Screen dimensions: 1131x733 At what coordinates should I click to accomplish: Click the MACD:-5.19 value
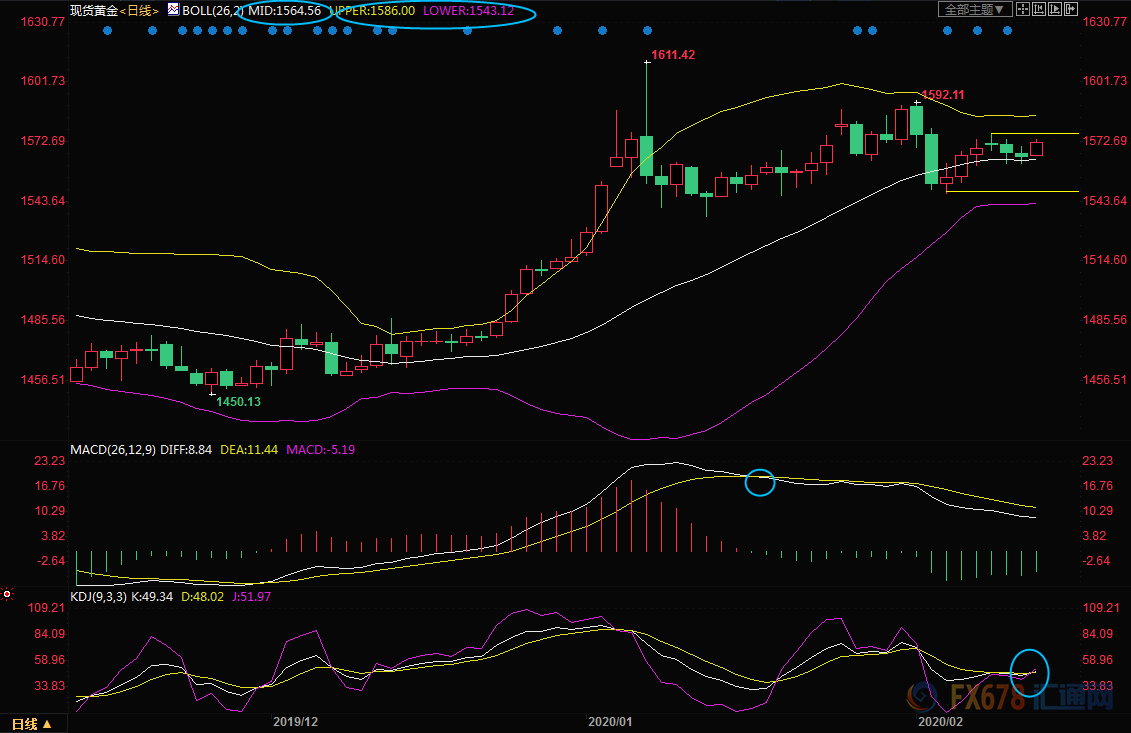click(x=320, y=449)
